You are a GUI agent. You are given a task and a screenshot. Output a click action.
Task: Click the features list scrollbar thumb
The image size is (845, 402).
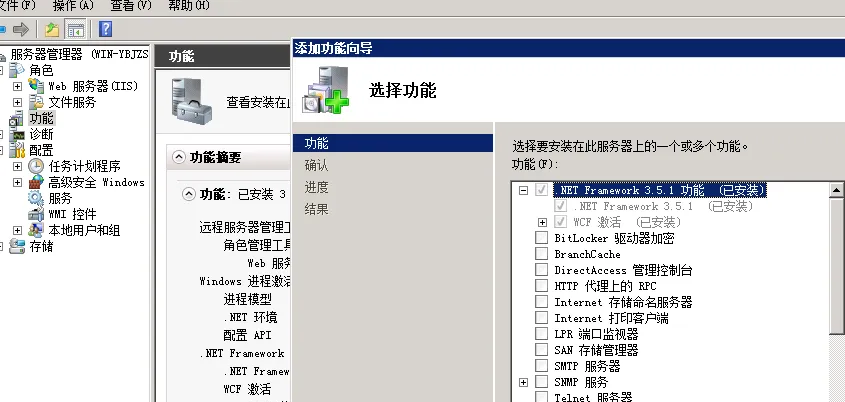tap(837, 265)
